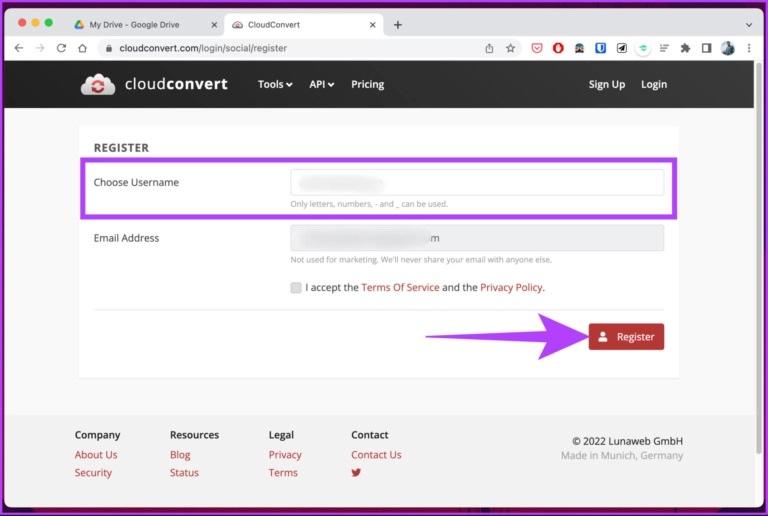This screenshot has height=516, width=768.
Task: Open the Bitwarden shield extension icon
Action: (x=600, y=48)
